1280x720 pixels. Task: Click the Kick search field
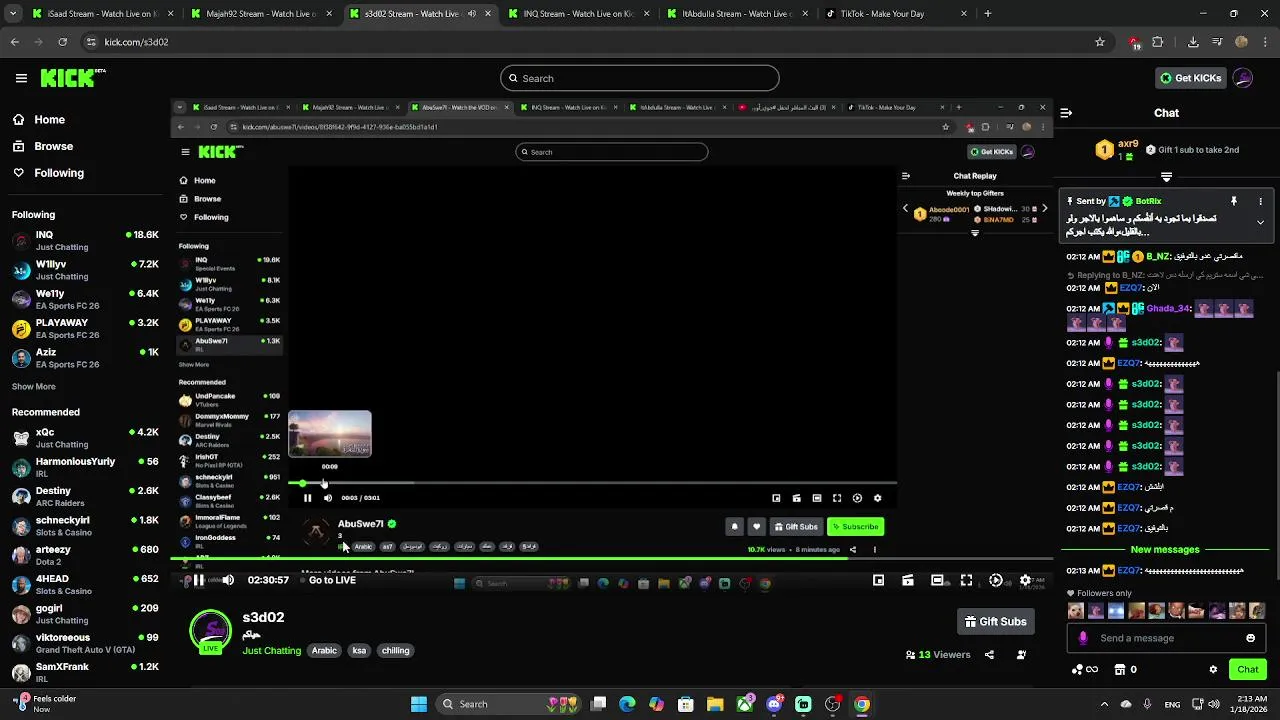click(640, 78)
